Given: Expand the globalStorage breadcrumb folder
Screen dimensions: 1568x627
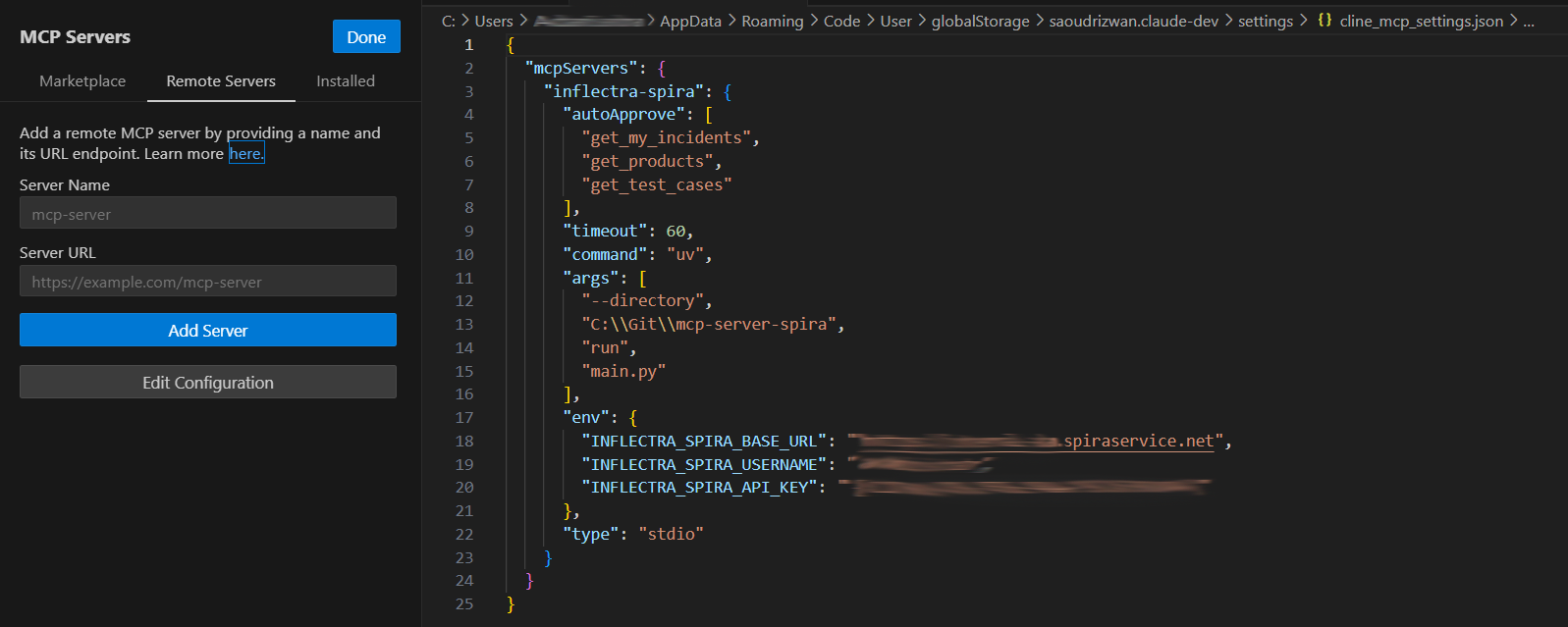Looking at the screenshot, I should (x=980, y=22).
